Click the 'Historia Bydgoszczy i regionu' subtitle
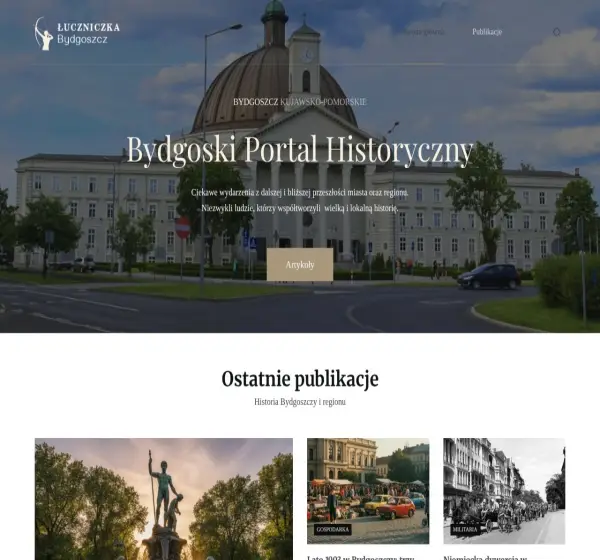Image resolution: width=600 pixels, height=560 pixels. click(x=300, y=402)
